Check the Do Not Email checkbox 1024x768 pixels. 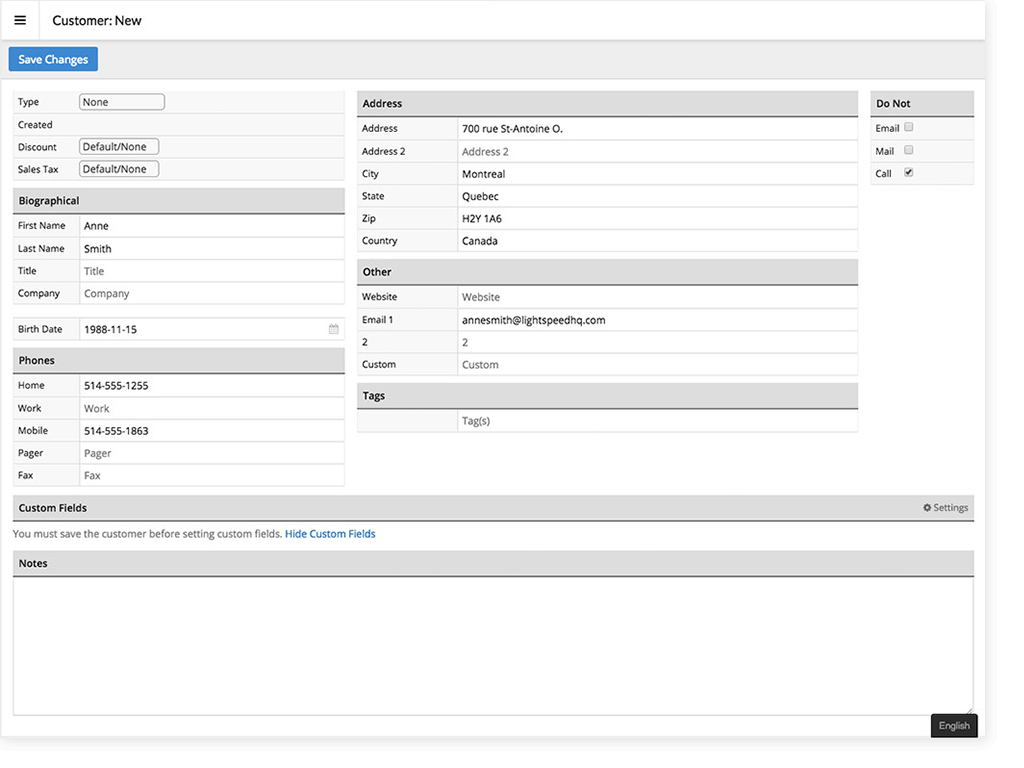click(908, 127)
